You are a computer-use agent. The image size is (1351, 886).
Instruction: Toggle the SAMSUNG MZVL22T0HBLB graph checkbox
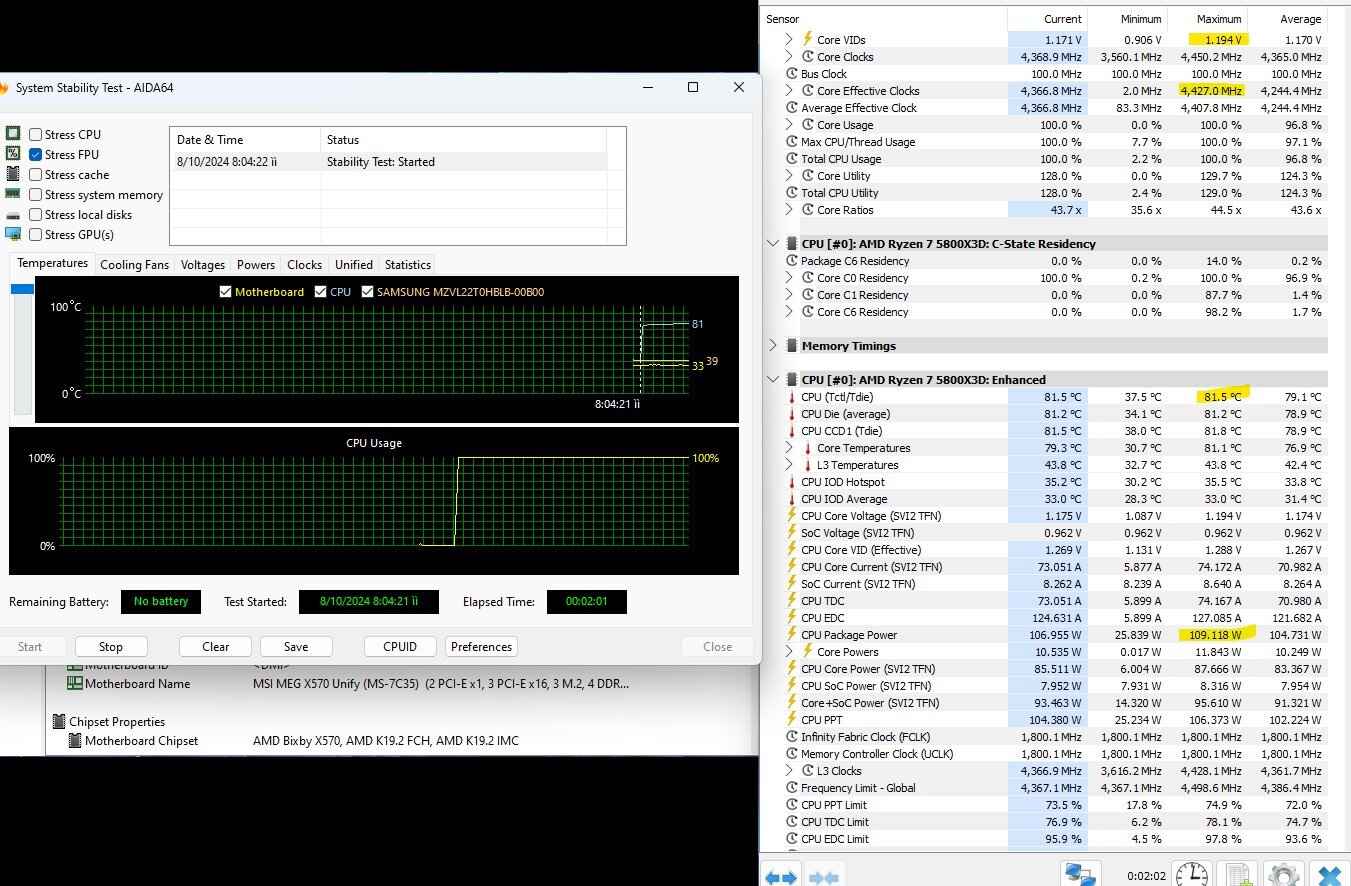tap(368, 292)
